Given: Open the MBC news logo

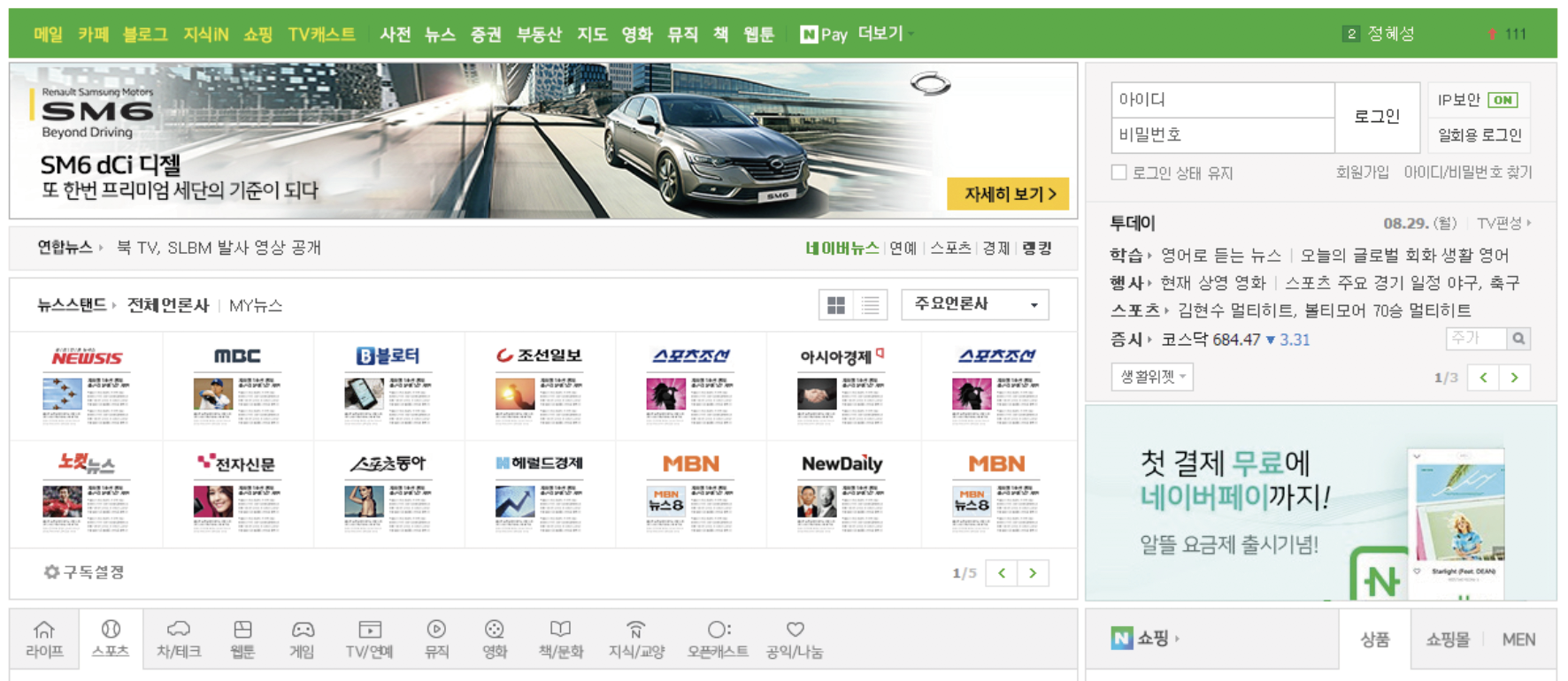Looking at the screenshot, I should [x=237, y=356].
